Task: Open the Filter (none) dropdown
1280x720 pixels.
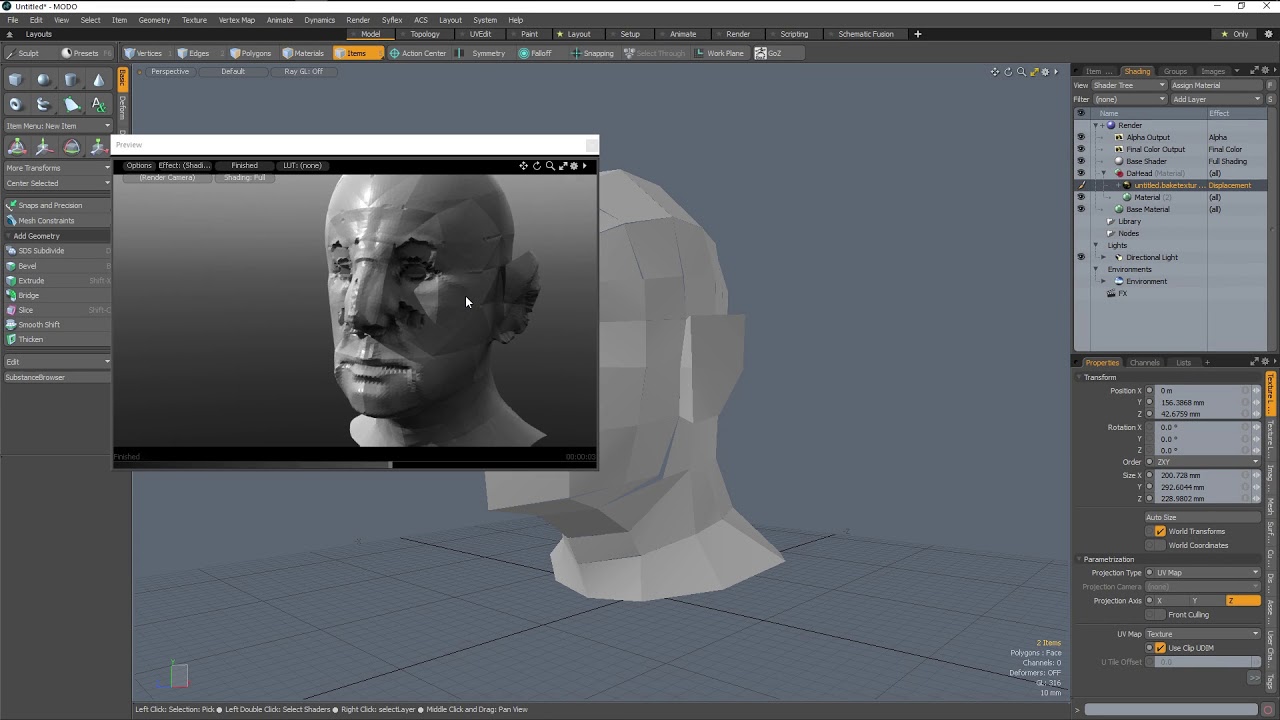Action: click(x=1128, y=99)
